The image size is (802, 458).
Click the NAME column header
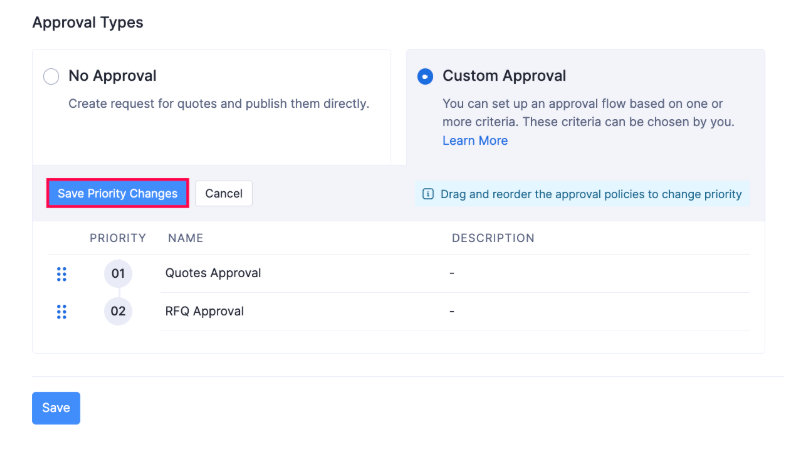[x=185, y=238]
